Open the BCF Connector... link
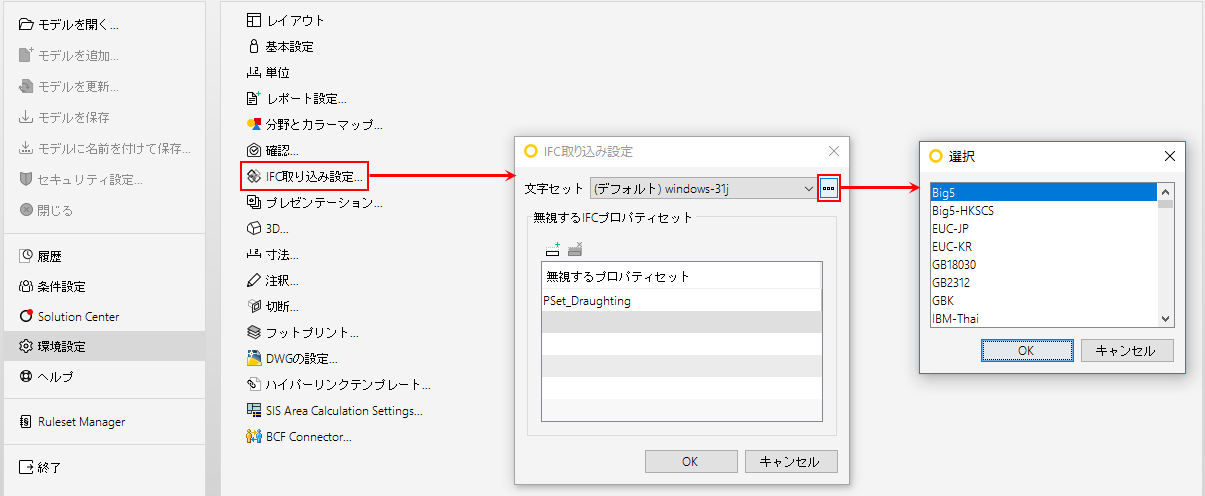The height and width of the screenshot is (496, 1205). click(x=308, y=436)
